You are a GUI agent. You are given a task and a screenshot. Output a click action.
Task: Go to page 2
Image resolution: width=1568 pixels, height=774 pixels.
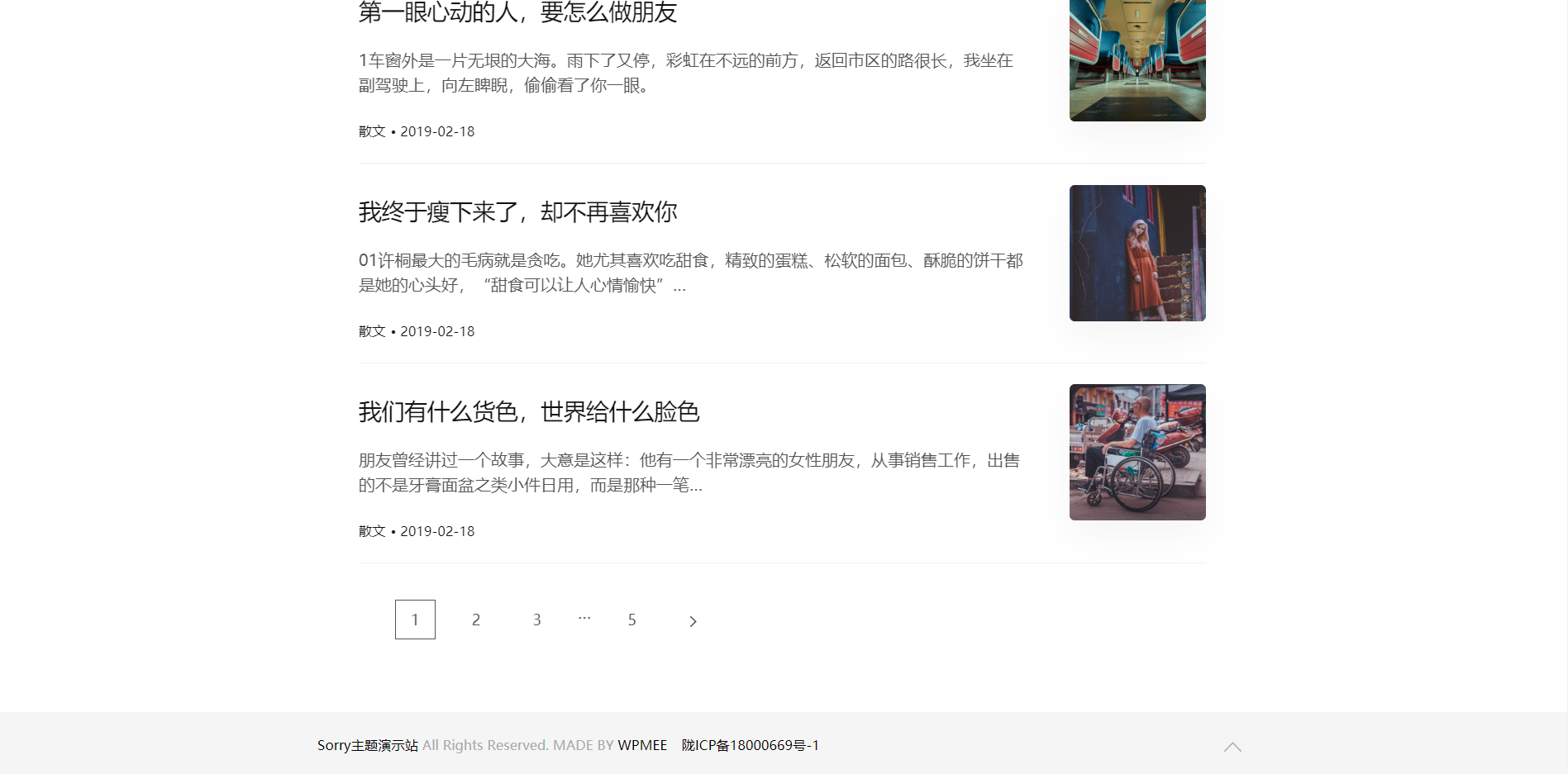tap(476, 620)
